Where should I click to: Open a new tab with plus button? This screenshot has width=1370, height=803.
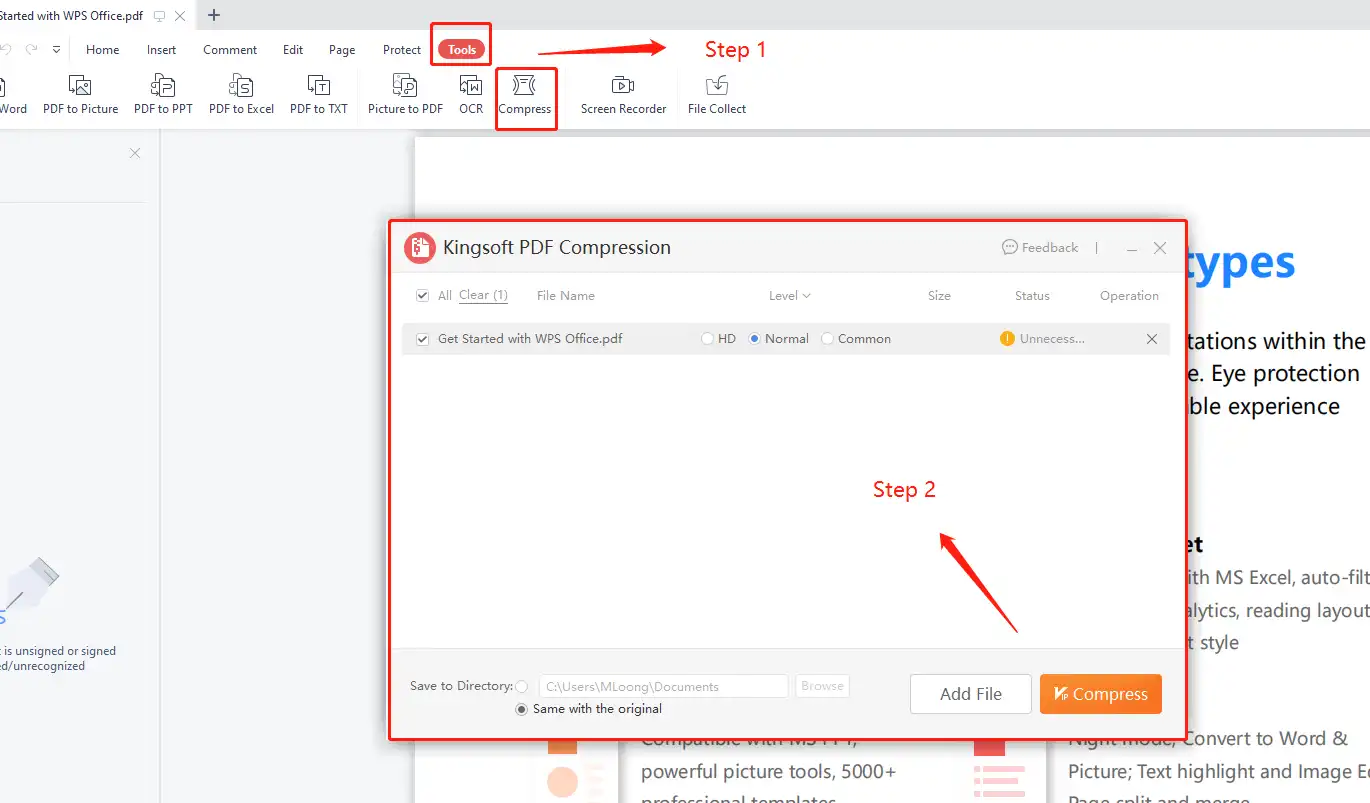tap(214, 15)
